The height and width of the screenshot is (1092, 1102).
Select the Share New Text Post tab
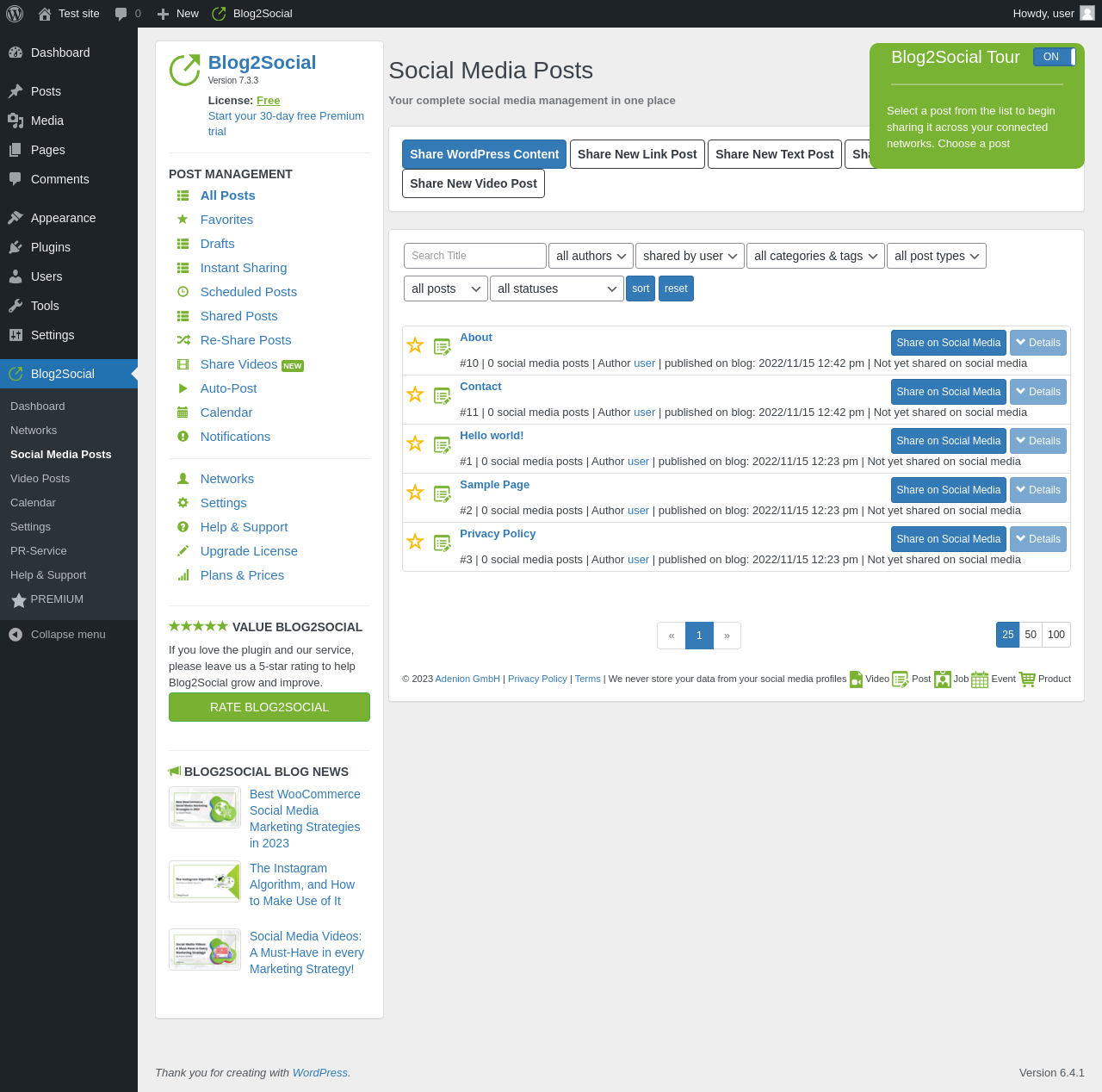coord(775,154)
